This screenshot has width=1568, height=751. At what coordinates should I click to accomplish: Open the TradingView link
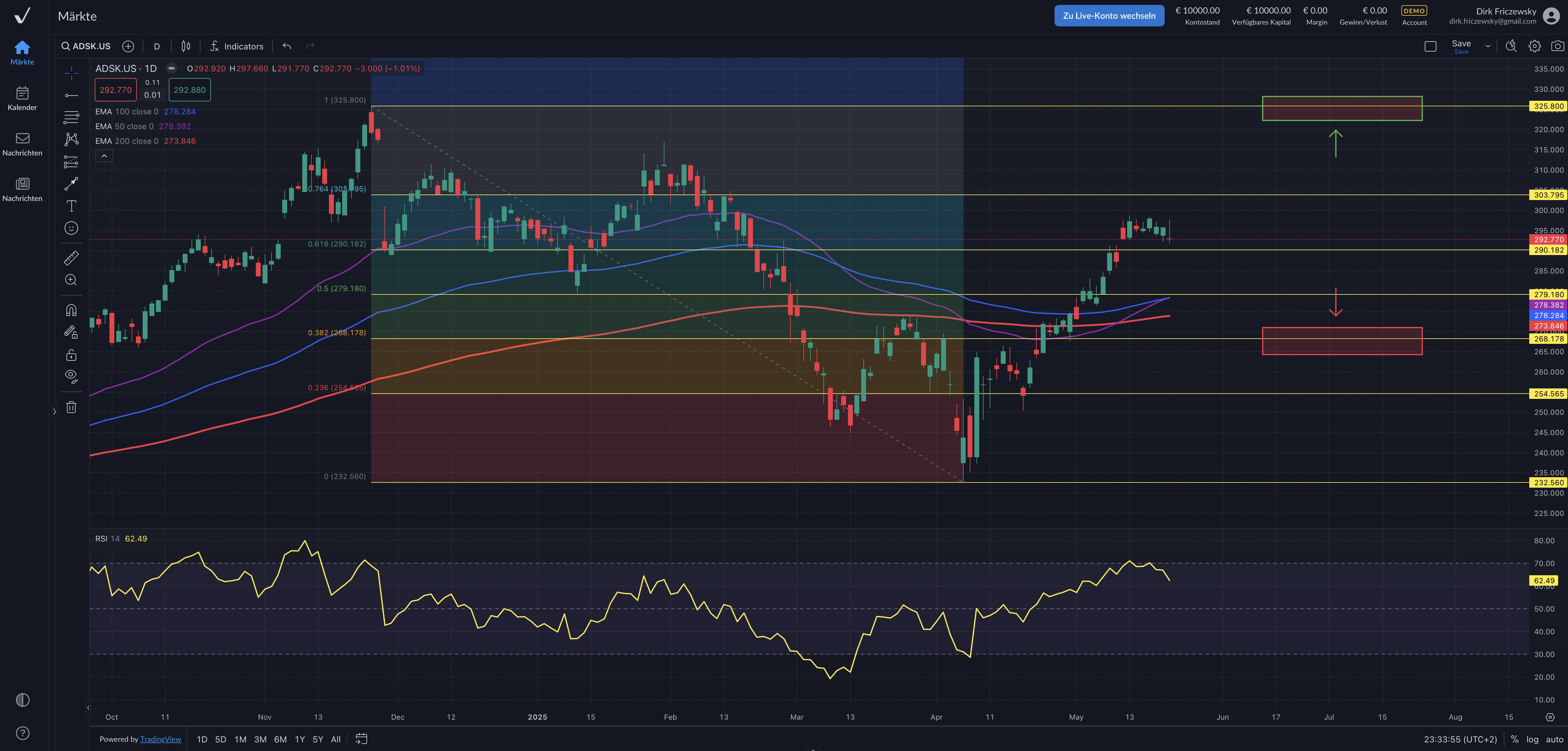pos(160,739)
